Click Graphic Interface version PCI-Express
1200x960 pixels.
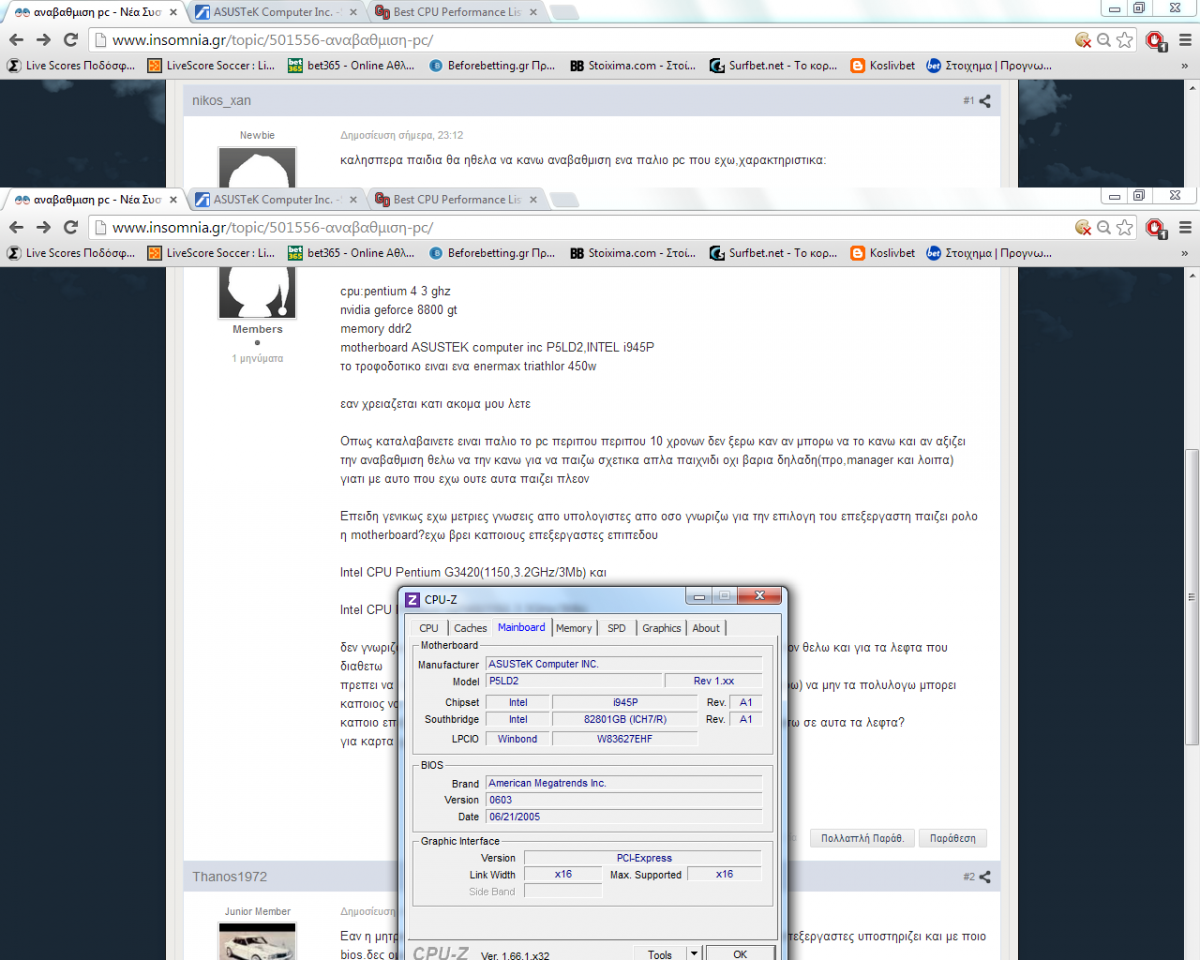[x=643, y=858]
